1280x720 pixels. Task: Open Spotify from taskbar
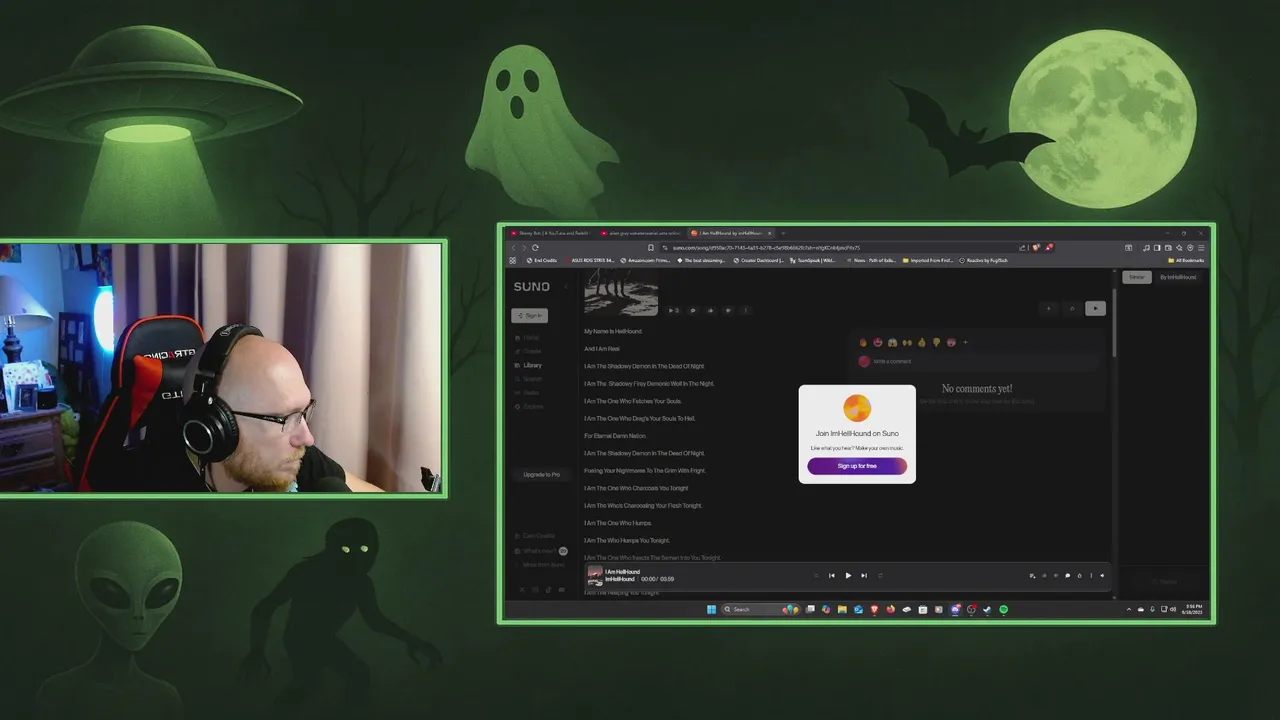[1003, 609]
